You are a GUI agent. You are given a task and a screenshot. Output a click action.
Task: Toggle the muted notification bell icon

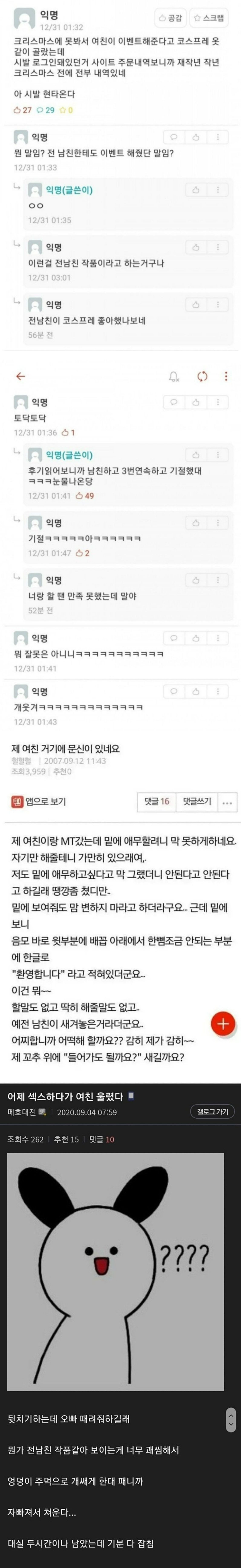tap(174, 376)
